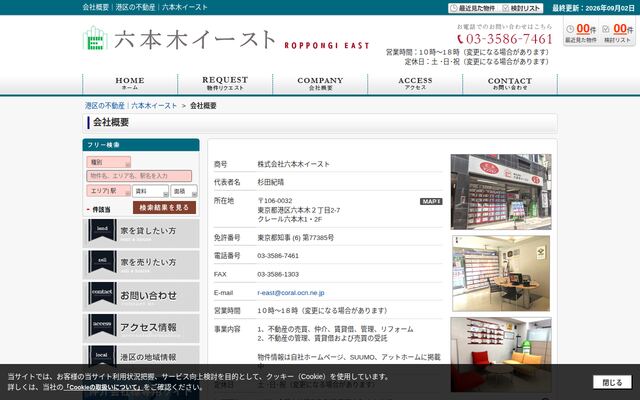The width and height of the screenshot is (640, 400).
Task: Click the phone icon beside 03-3586-7461
Action: (x=460, y=39)
